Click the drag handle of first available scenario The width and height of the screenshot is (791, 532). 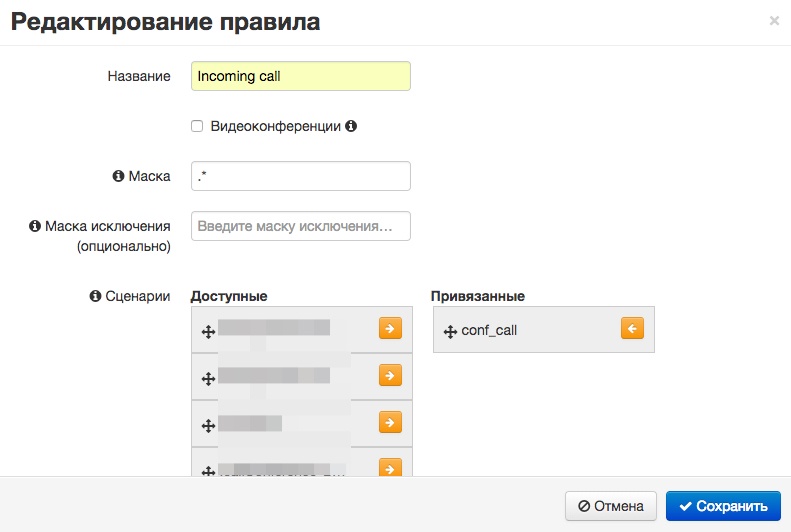click(x=208, y=332)
